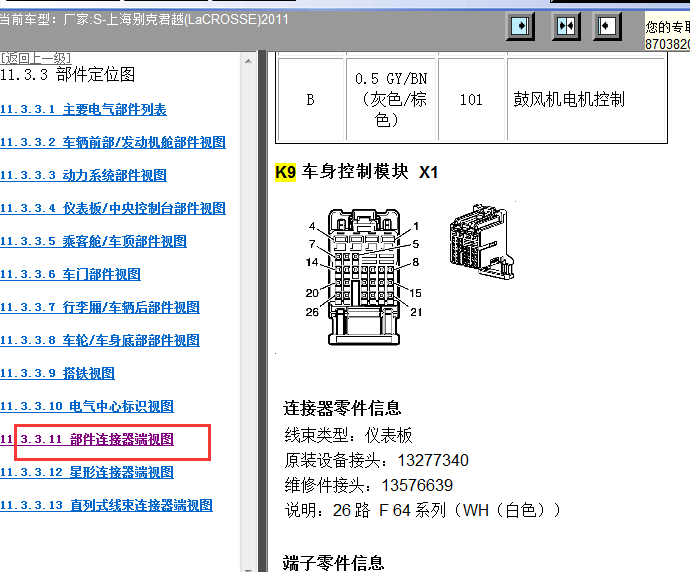
Task: Open 11.3.3.12 星形连接器端视图
Action: (87, 473)
